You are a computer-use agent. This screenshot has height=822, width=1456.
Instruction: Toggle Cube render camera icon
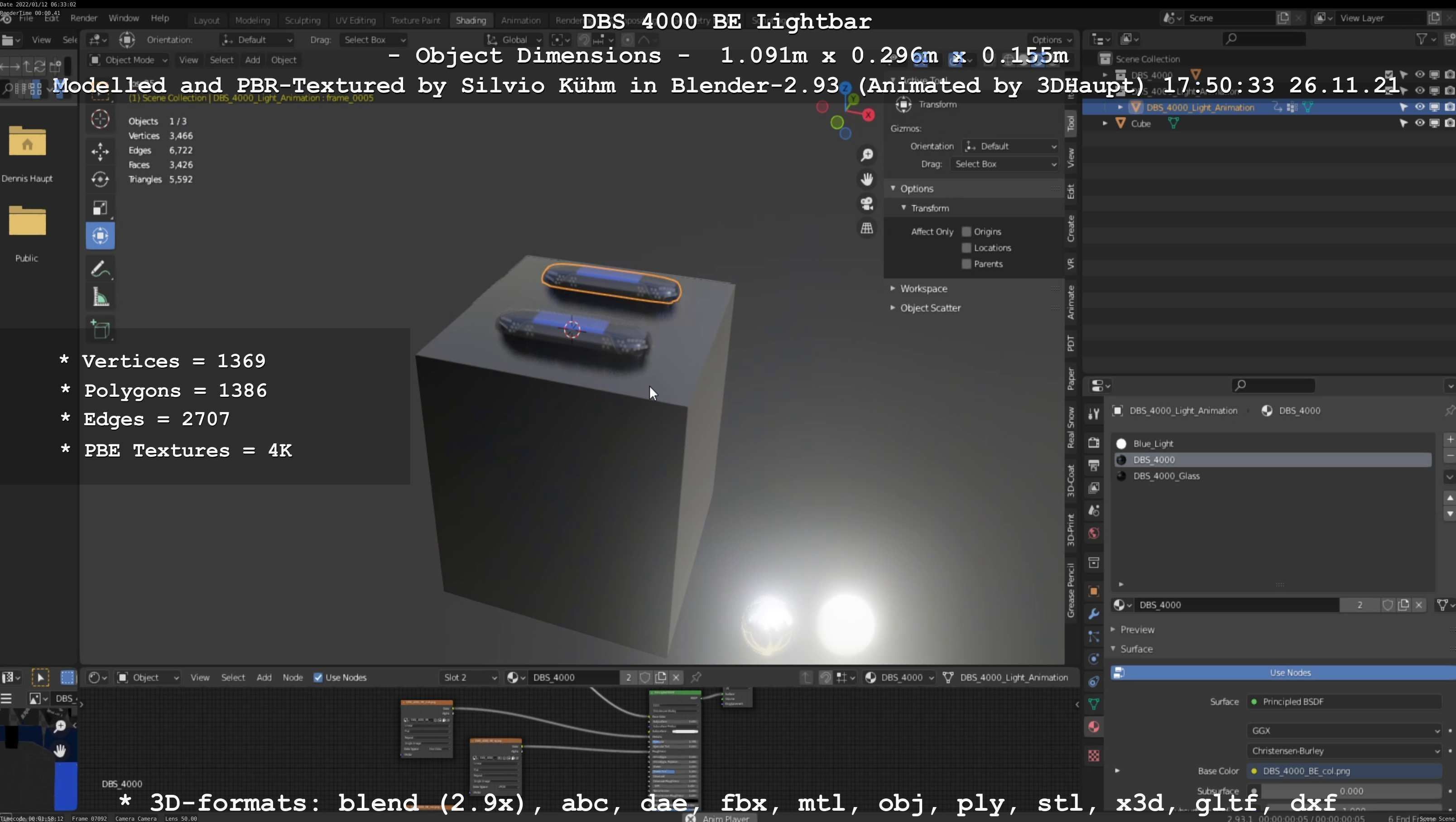[x=1450, y=123]
